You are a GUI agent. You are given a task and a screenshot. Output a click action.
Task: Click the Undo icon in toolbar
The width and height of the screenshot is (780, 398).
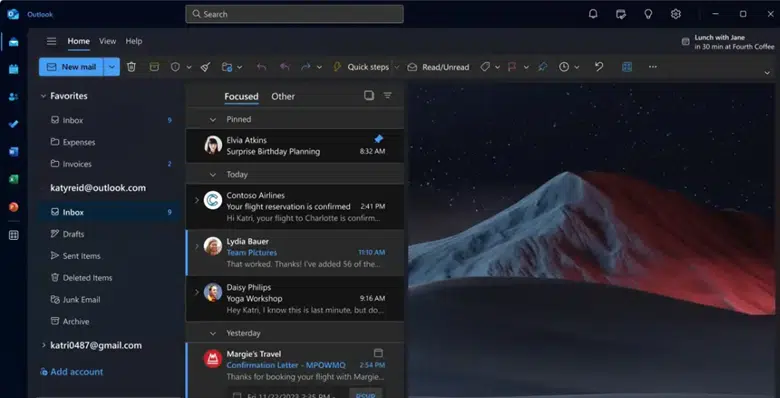pyautogui.click(x=599, y=67)
